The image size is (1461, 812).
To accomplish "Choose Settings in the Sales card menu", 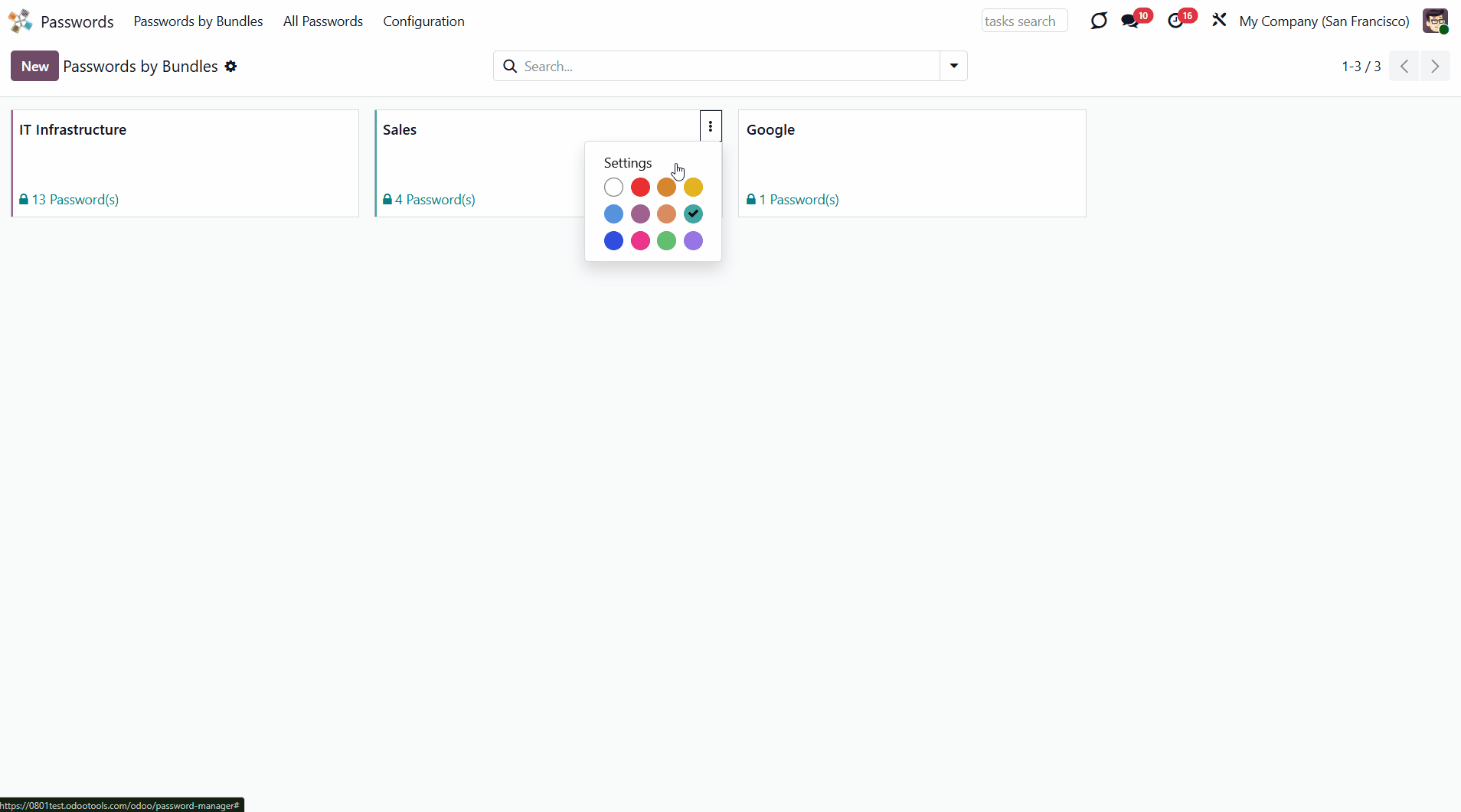I will pyautogui.click(x=628, y=163).
